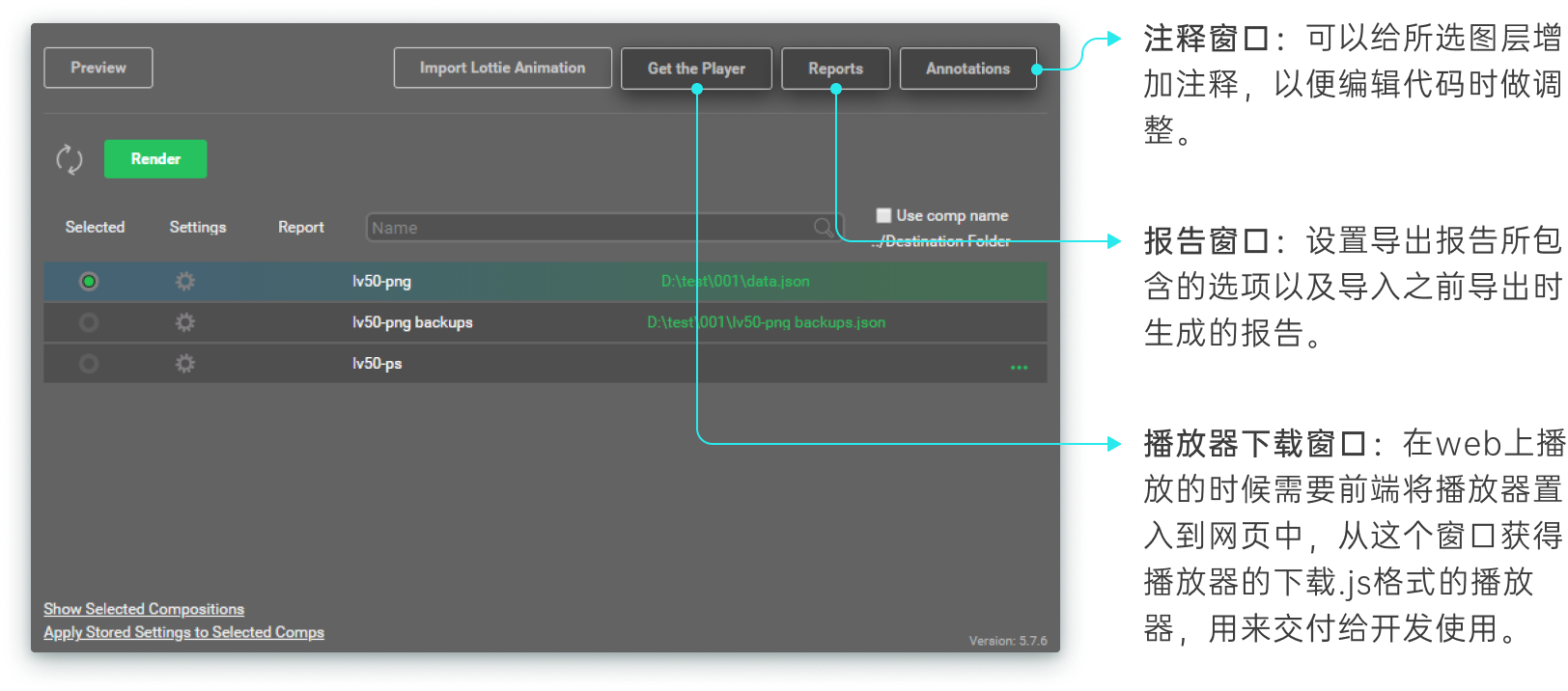Select the lv50-ps composition radio
This screenshot has height=691, width=1568.
(89, 364)
